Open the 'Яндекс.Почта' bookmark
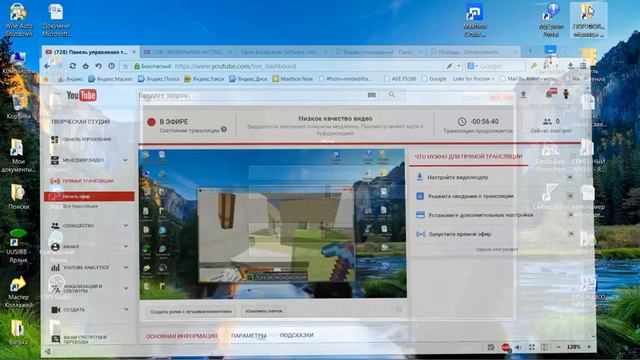The height and width of the screenshot is (360, 640). (x=158, y=79)
